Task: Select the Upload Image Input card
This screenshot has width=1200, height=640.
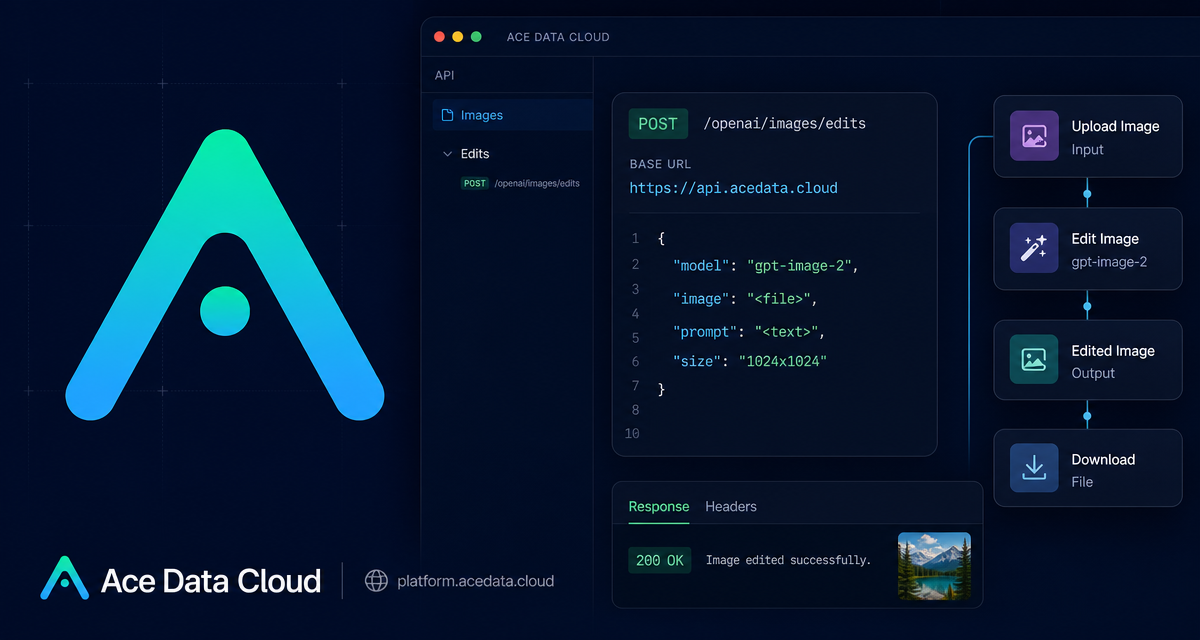Action: [x=1088, y=137]
